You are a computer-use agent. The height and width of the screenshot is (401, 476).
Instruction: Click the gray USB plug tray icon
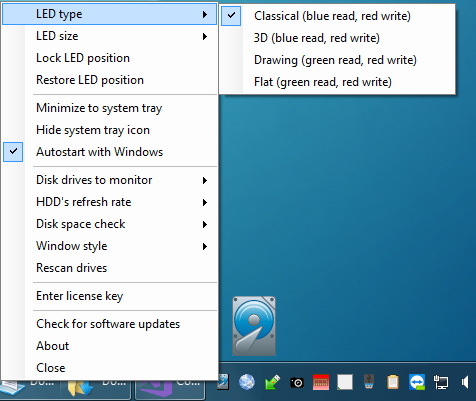[369, 381]
